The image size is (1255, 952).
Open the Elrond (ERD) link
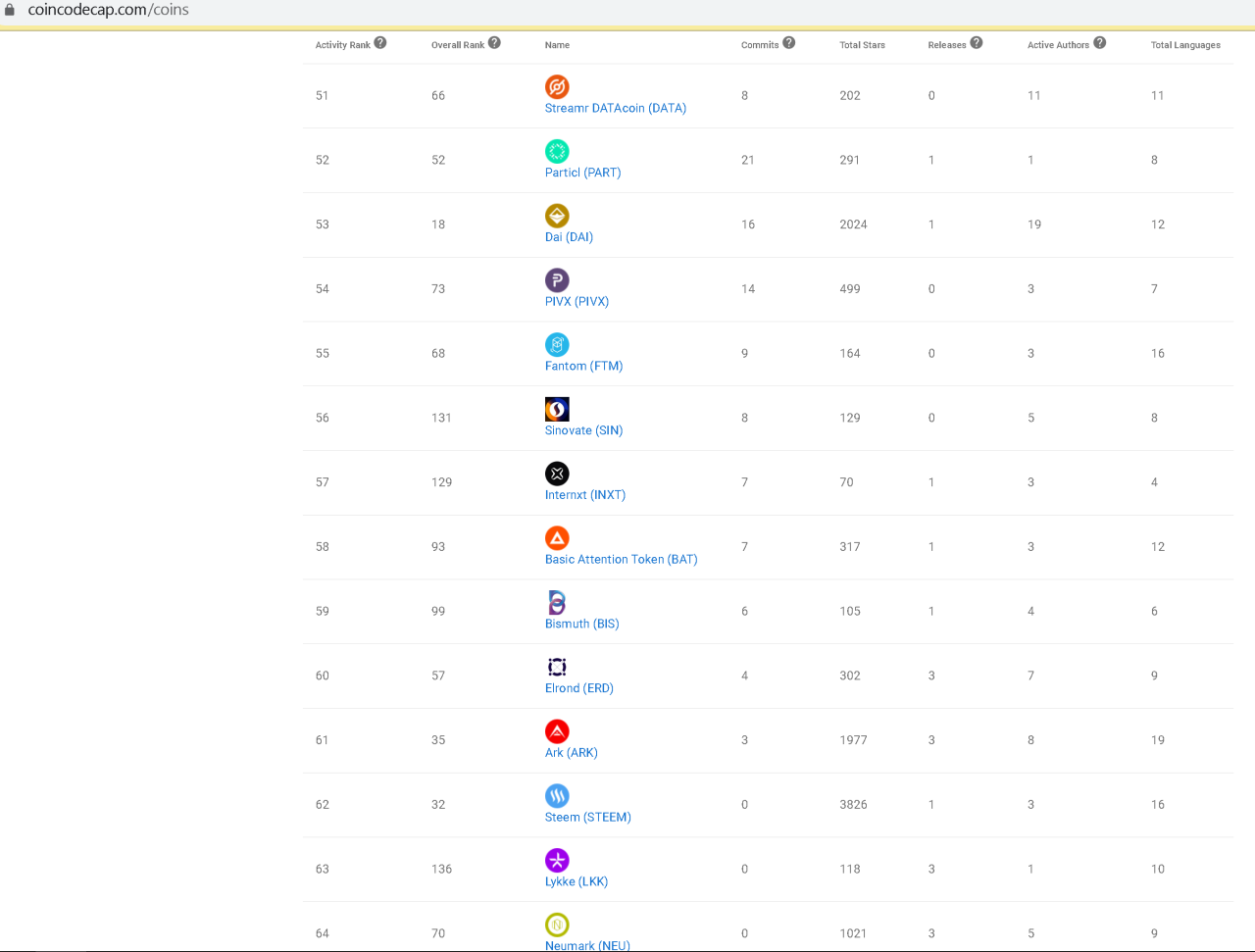click(x=579, y=688)
